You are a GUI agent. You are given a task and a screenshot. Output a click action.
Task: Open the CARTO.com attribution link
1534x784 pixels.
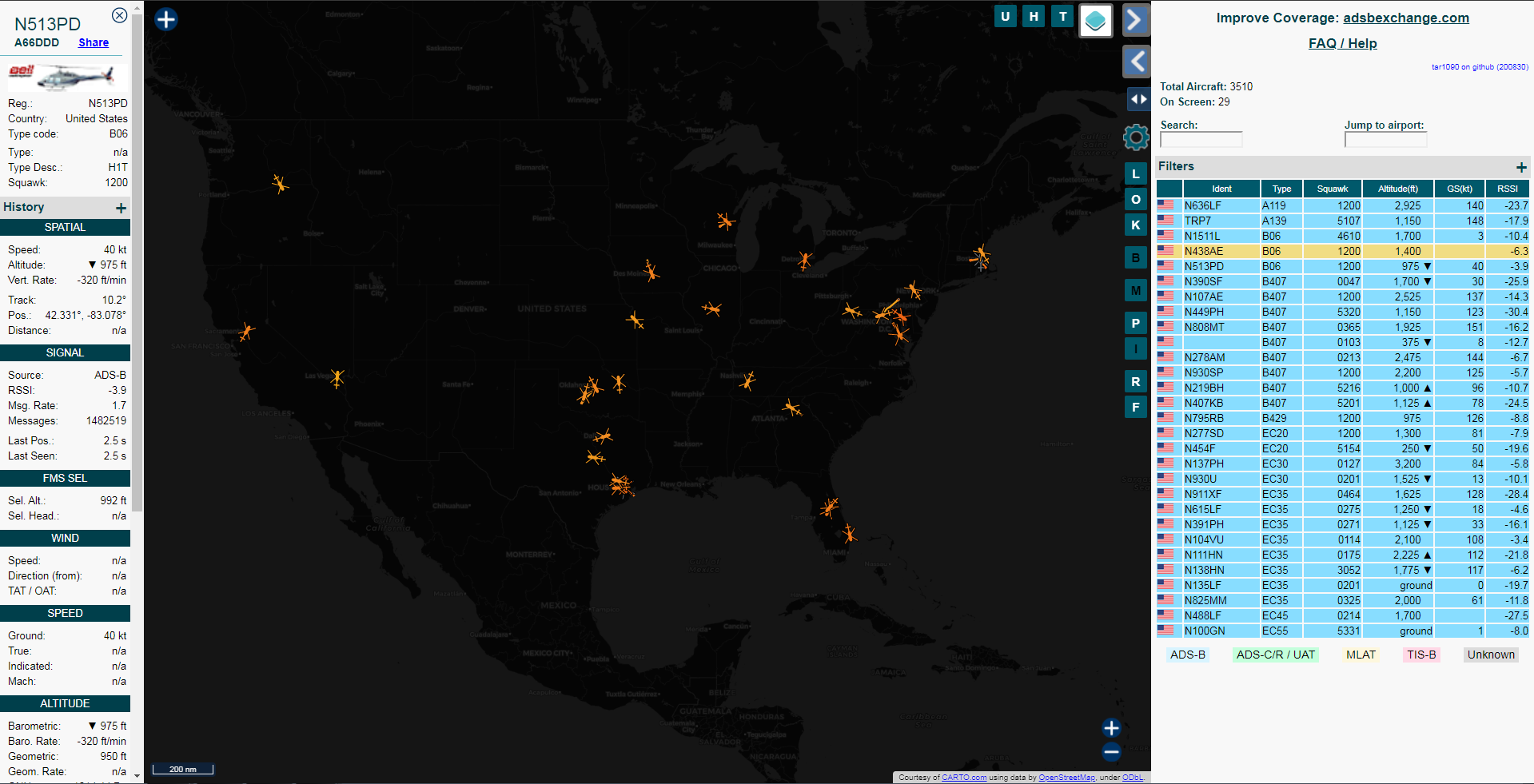[964, 777]
